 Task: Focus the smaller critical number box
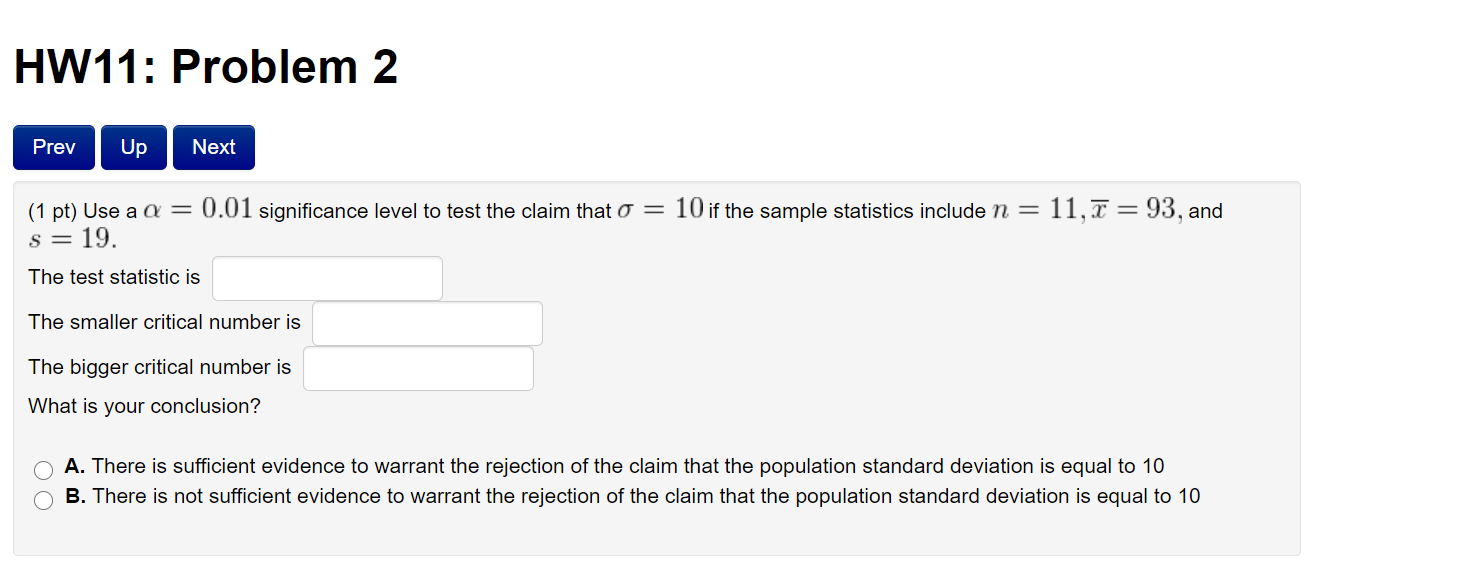coord(426,322)
